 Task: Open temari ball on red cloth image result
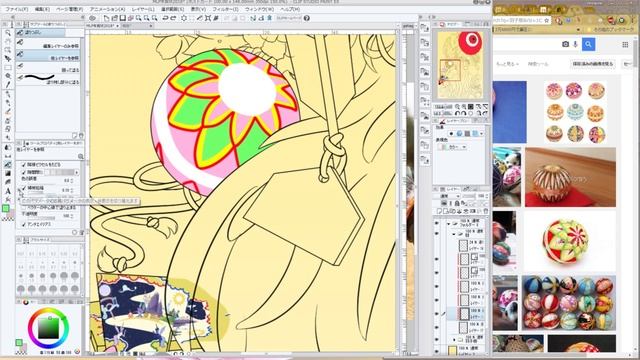pyautogui.click(x=570, y=177)
